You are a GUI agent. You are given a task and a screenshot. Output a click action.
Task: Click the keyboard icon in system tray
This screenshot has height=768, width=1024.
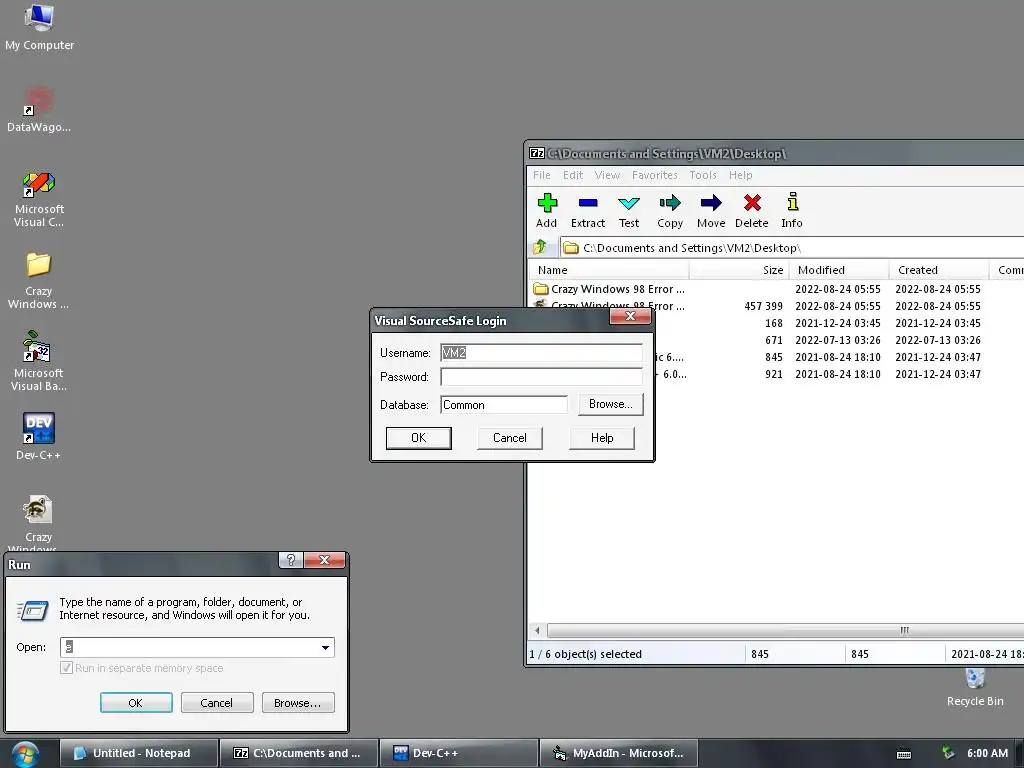click(x=904, y=754)
